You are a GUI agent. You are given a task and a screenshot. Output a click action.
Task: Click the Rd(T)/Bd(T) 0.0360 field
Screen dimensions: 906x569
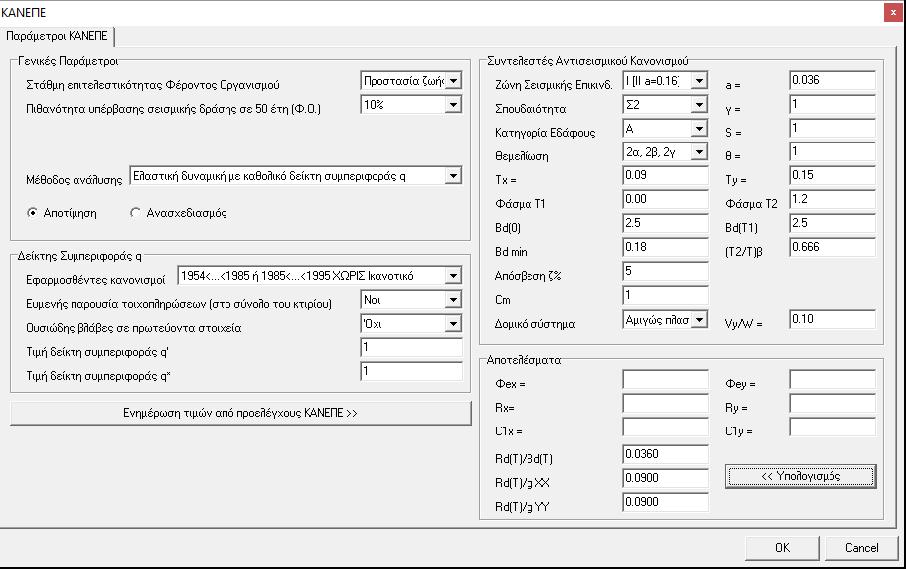pyautogui.click(x=665, y=454)
